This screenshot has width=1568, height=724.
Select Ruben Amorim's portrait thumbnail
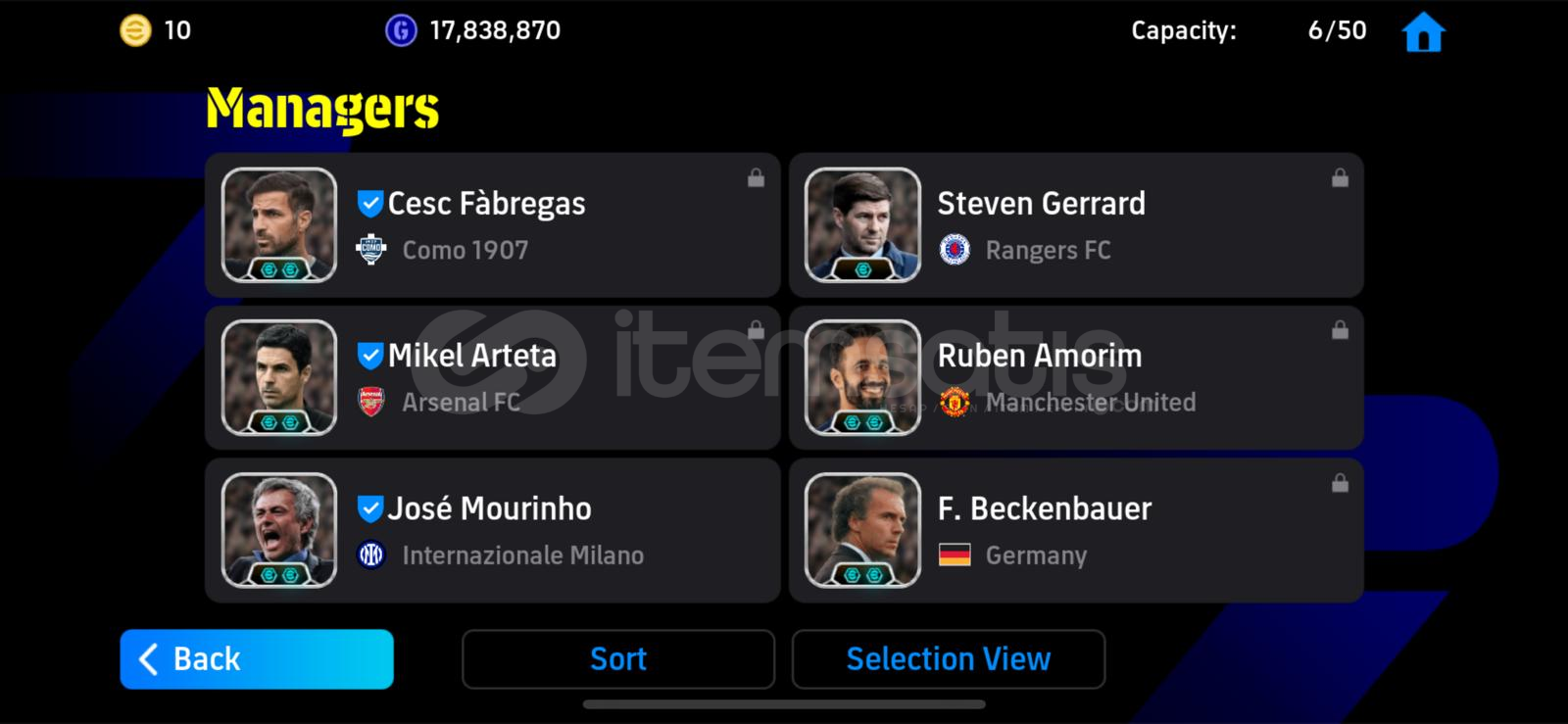click(x=862, y=377)
